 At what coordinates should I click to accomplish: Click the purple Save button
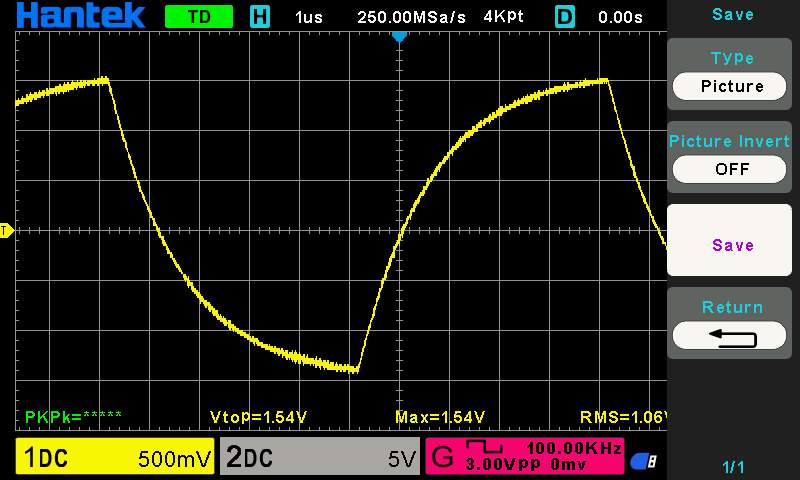pyautogui.click(x=730, y=240)
